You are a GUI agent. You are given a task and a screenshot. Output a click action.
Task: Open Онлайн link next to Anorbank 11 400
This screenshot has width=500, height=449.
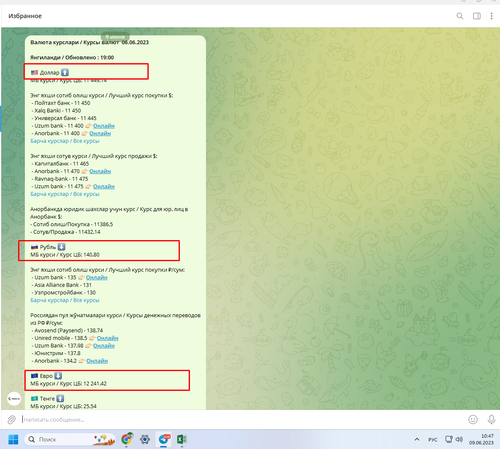tap(100, 133)
